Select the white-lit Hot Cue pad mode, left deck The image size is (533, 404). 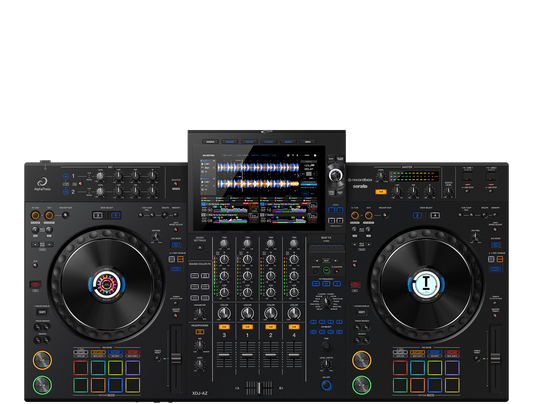tap(81, 352)
